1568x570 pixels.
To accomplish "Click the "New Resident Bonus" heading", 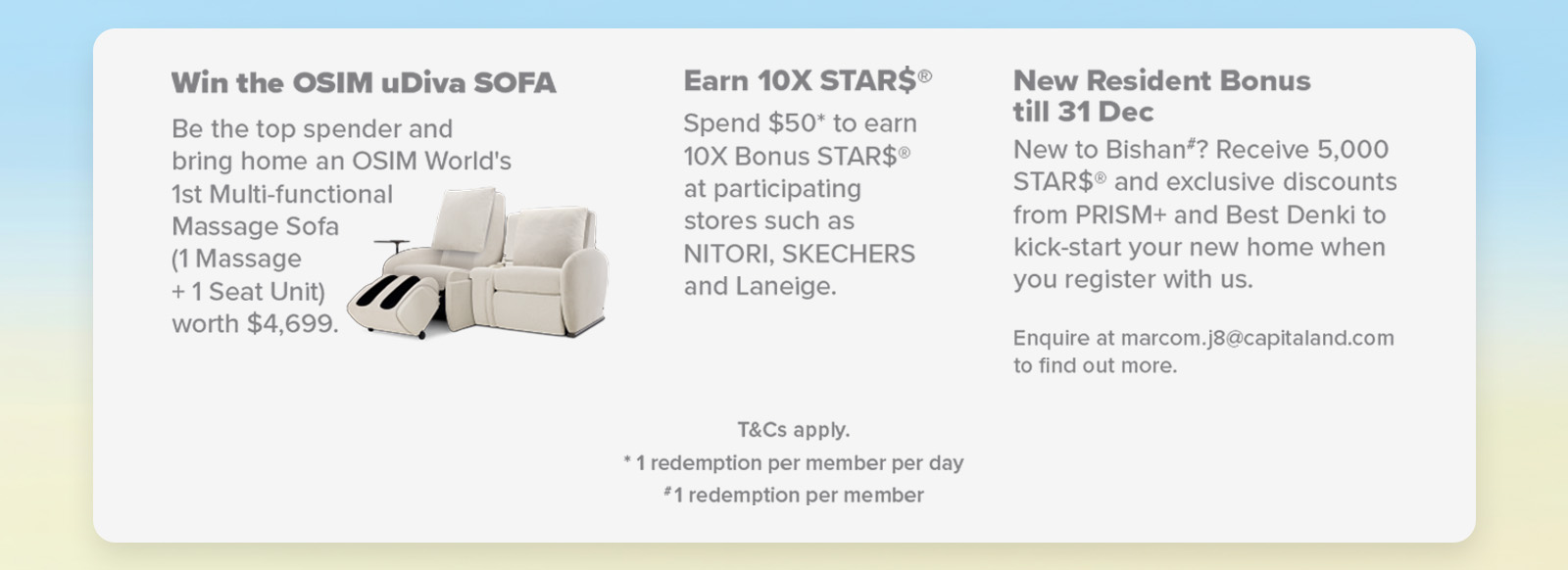I will pyautogui.click(x=1161, y=80).
